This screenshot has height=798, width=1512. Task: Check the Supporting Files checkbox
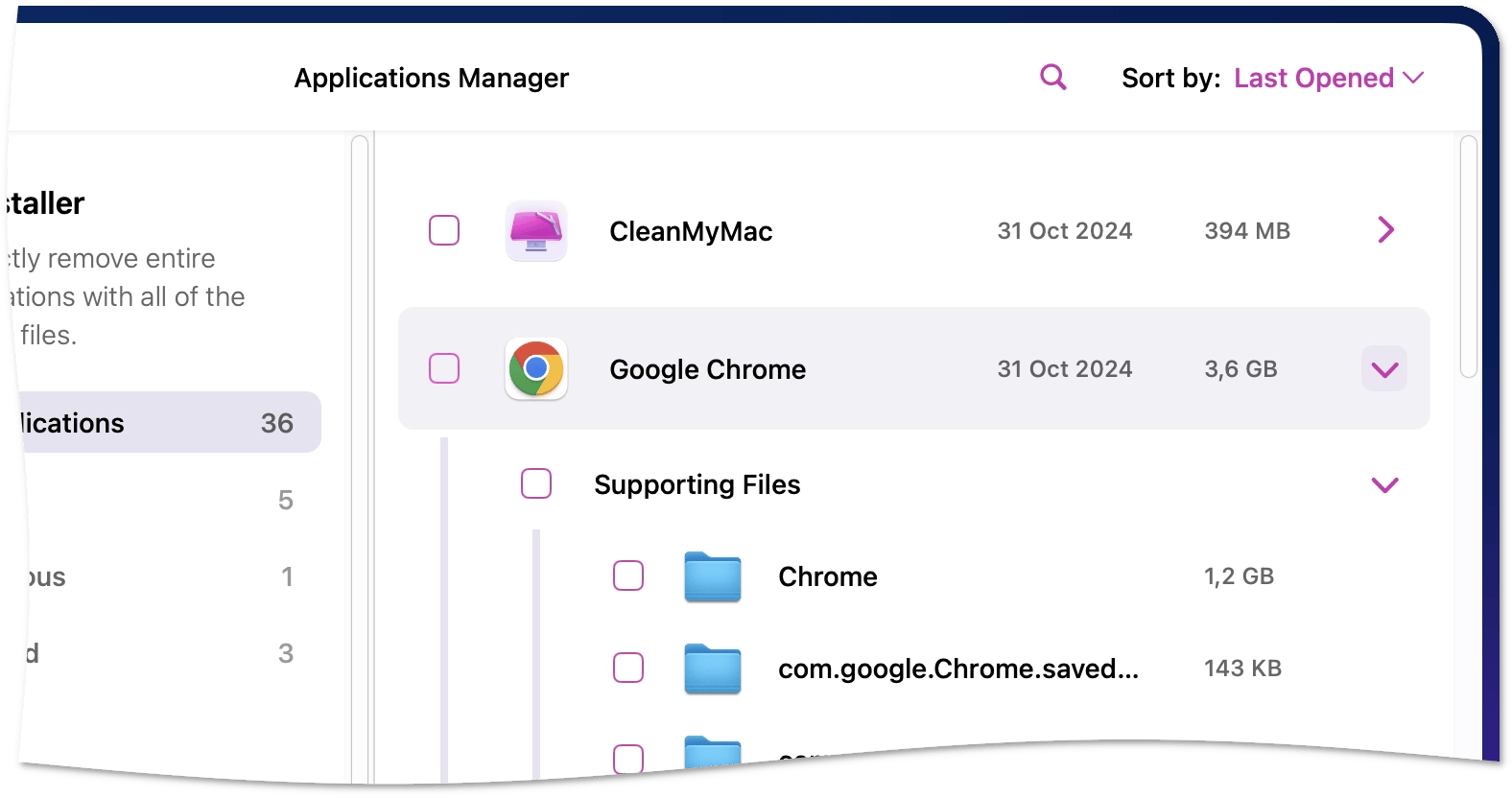tap(536, 483)
